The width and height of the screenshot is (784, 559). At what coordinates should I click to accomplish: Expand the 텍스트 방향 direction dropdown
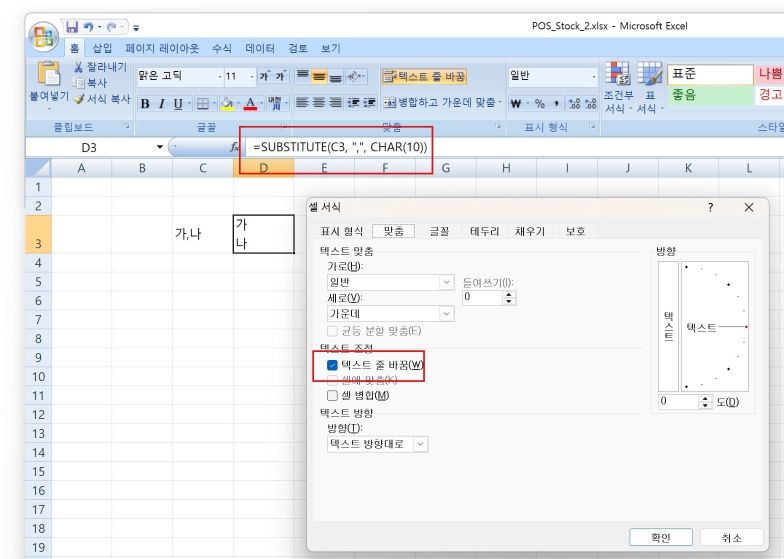click(x=420, y=443)
